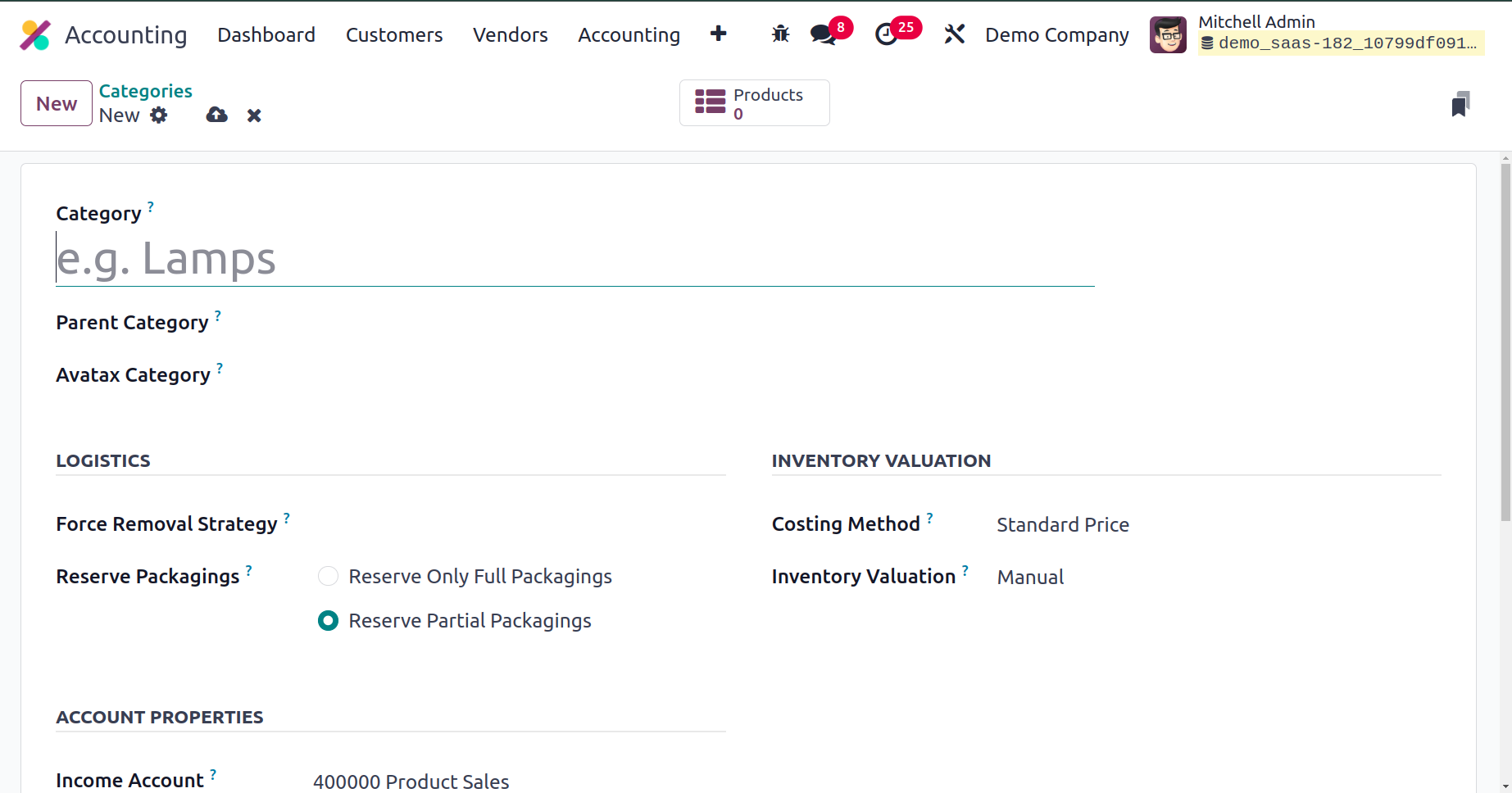Image resolution: width=1512 pixels, height=793 pixels.
Task: Click the bookmark icon at top right
Action: coord(1460,104)
